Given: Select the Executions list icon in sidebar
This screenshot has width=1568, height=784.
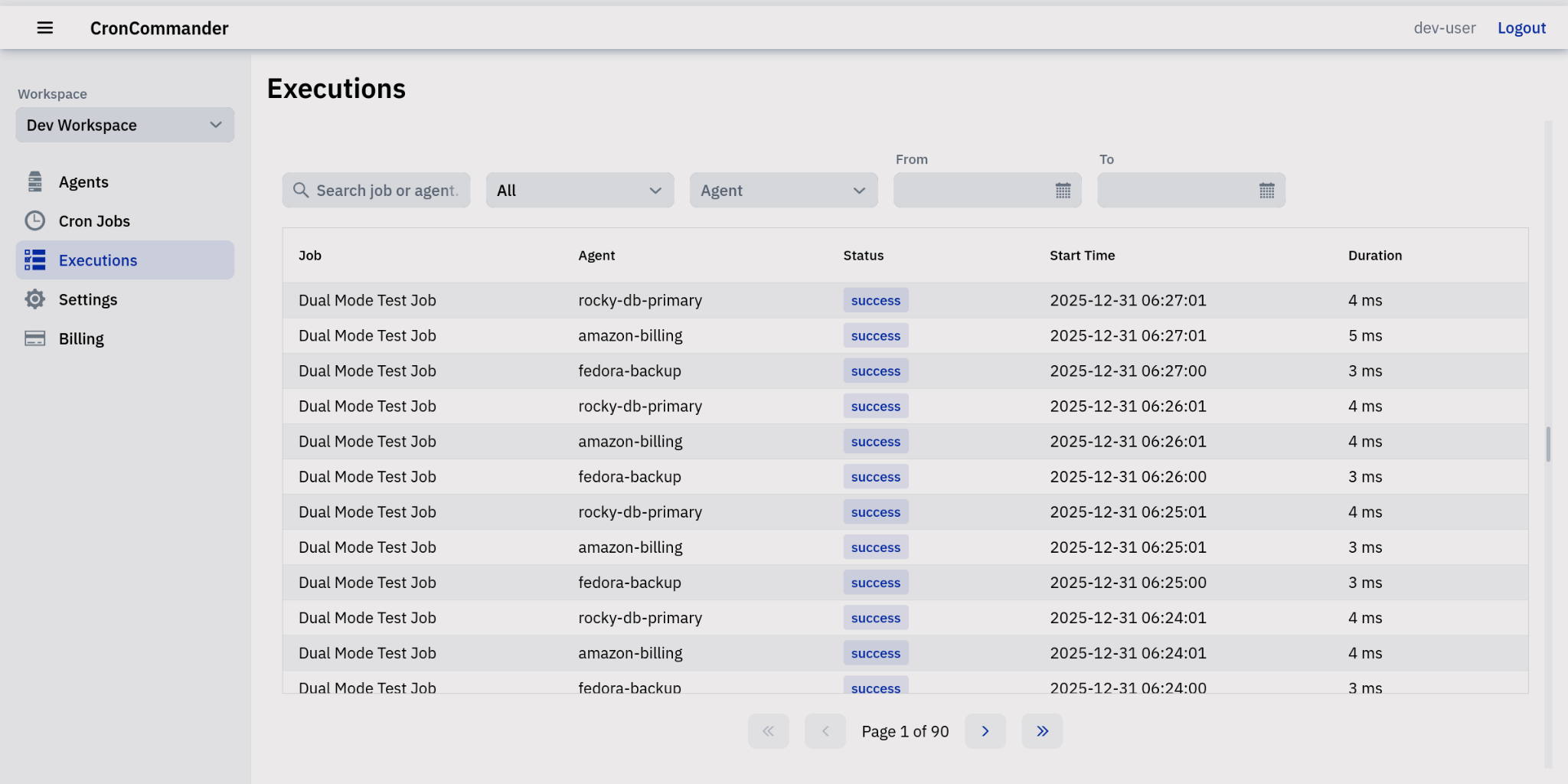Looking at the screenshot, I should (35, 260).
